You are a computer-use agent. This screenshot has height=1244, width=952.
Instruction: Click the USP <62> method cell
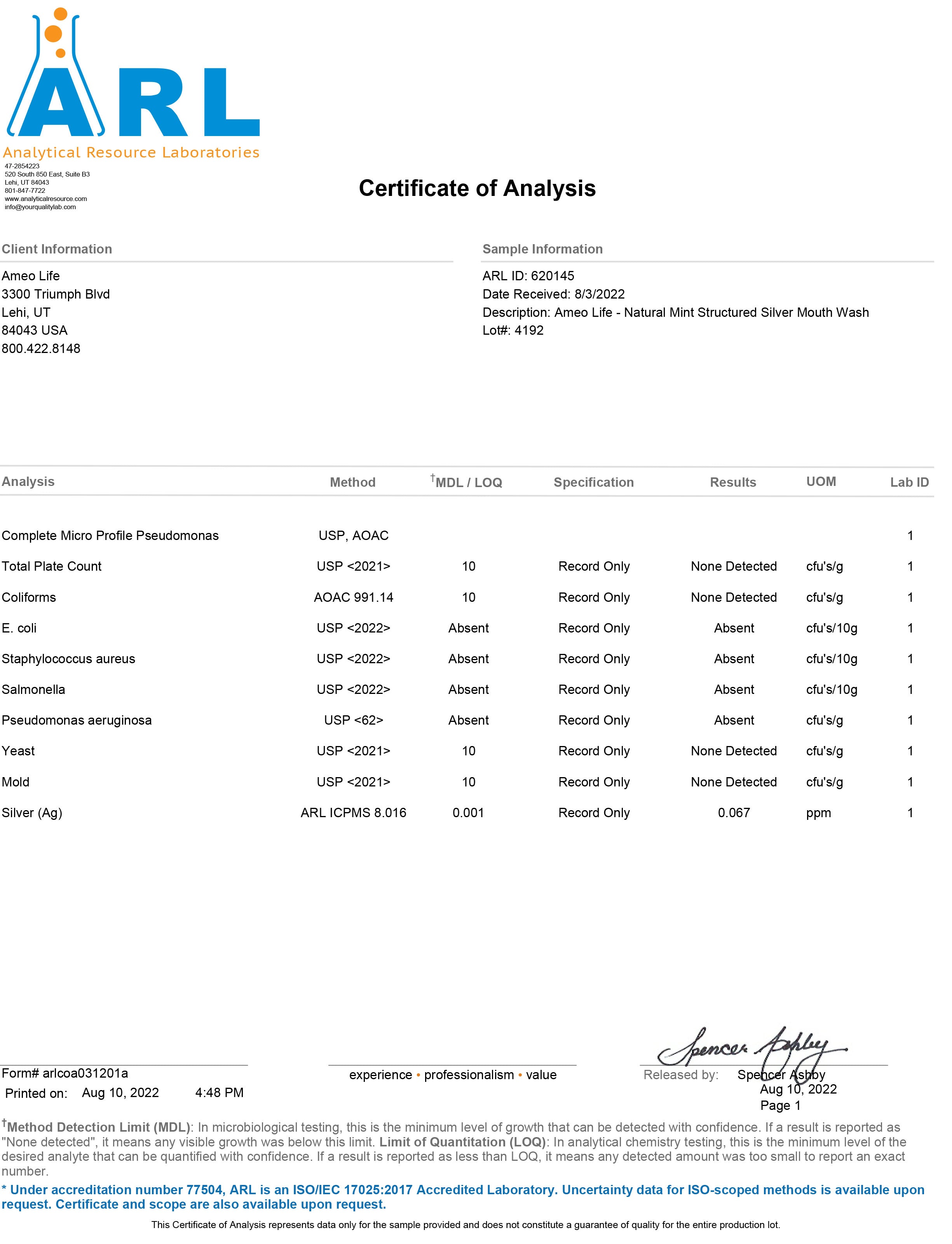(x=353, y=720)
